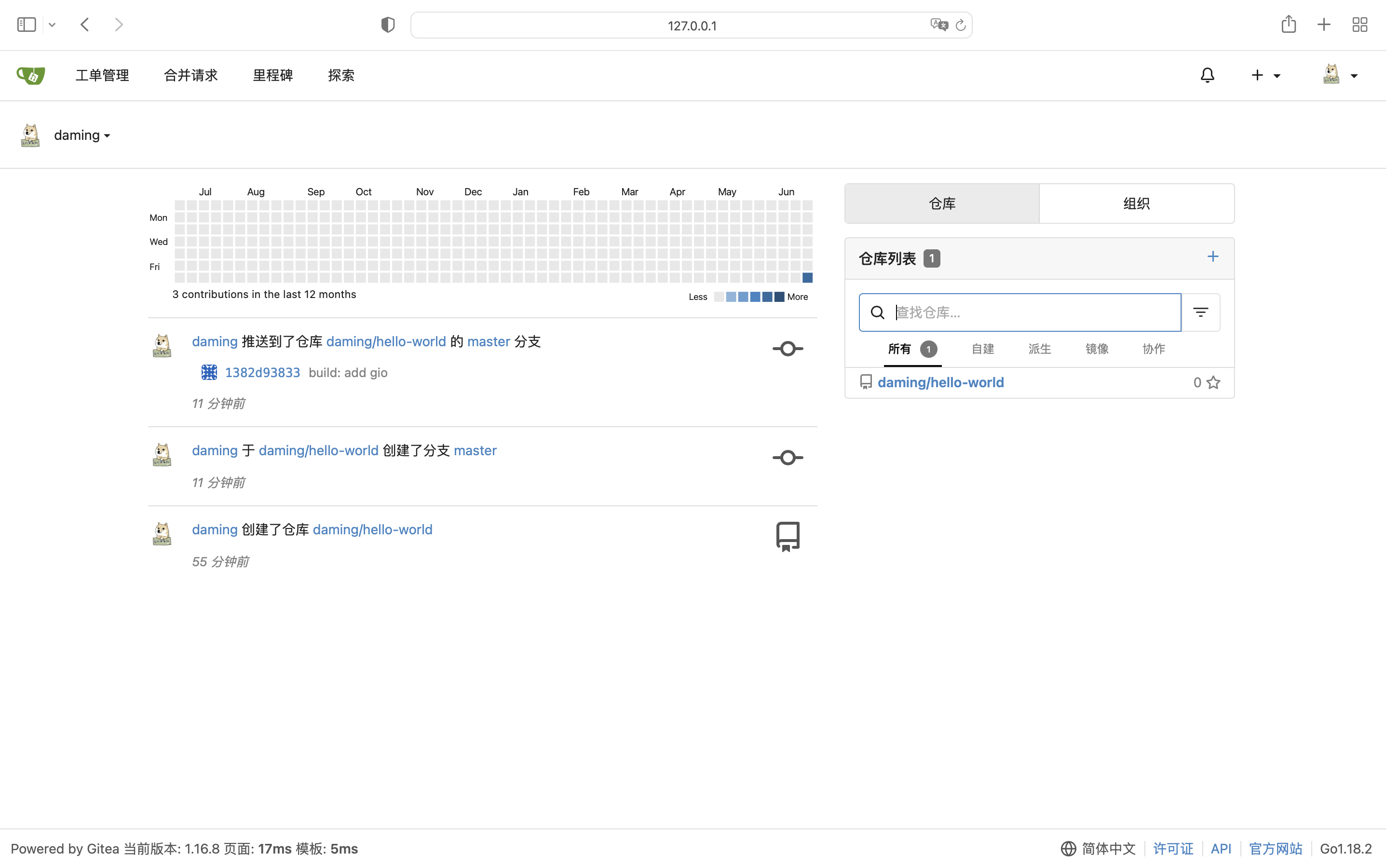Select the 自建 repository filter tab
The image size is (1386, 868).
click(x=982, y=349)
